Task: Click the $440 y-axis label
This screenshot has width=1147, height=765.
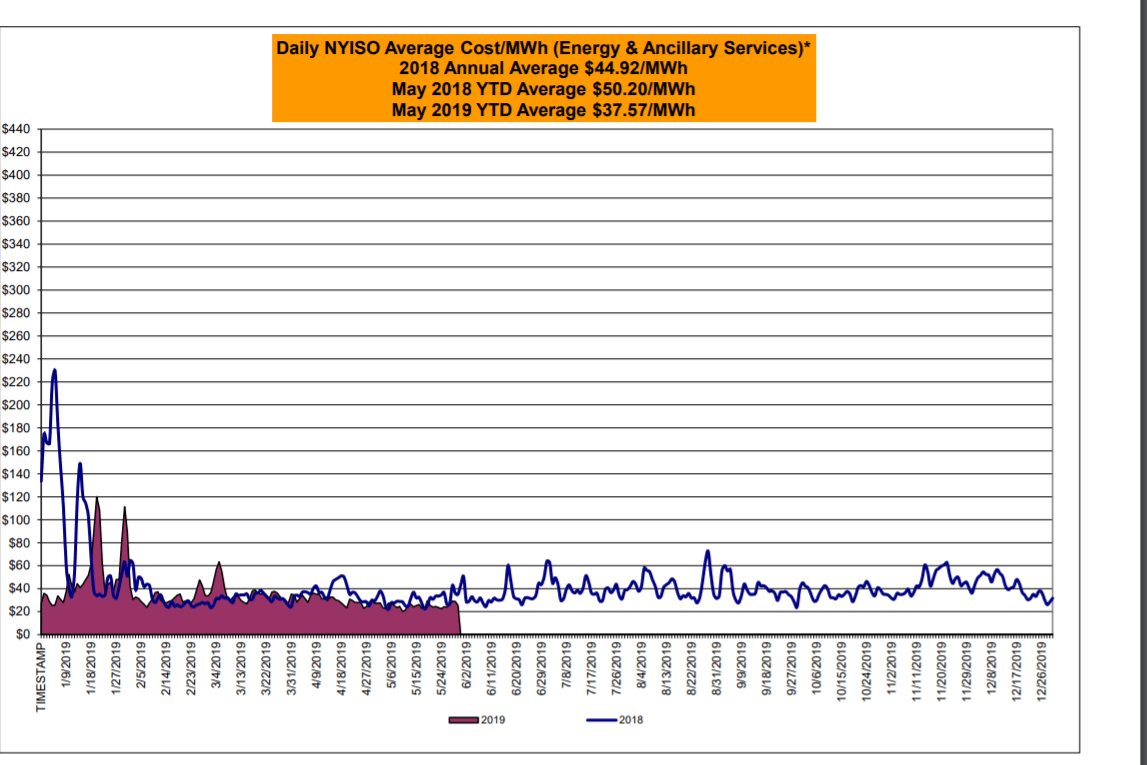Action: 17,130
